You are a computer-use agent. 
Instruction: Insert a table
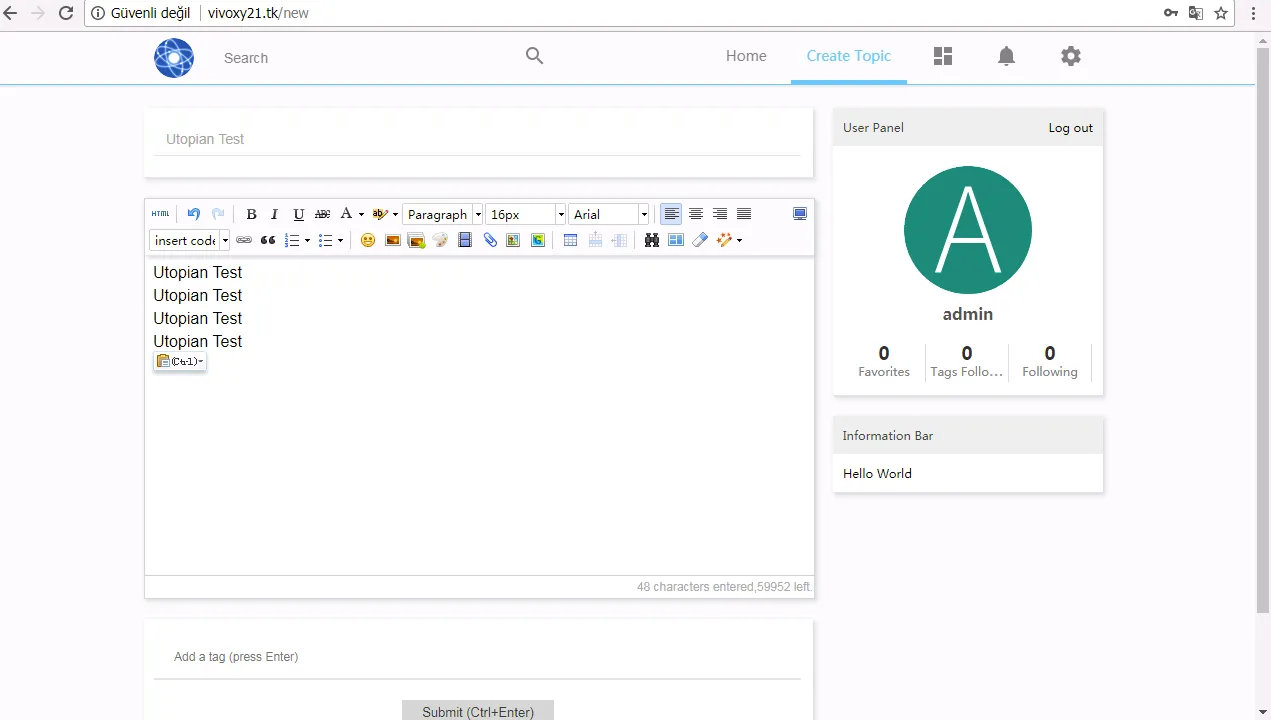570,240
